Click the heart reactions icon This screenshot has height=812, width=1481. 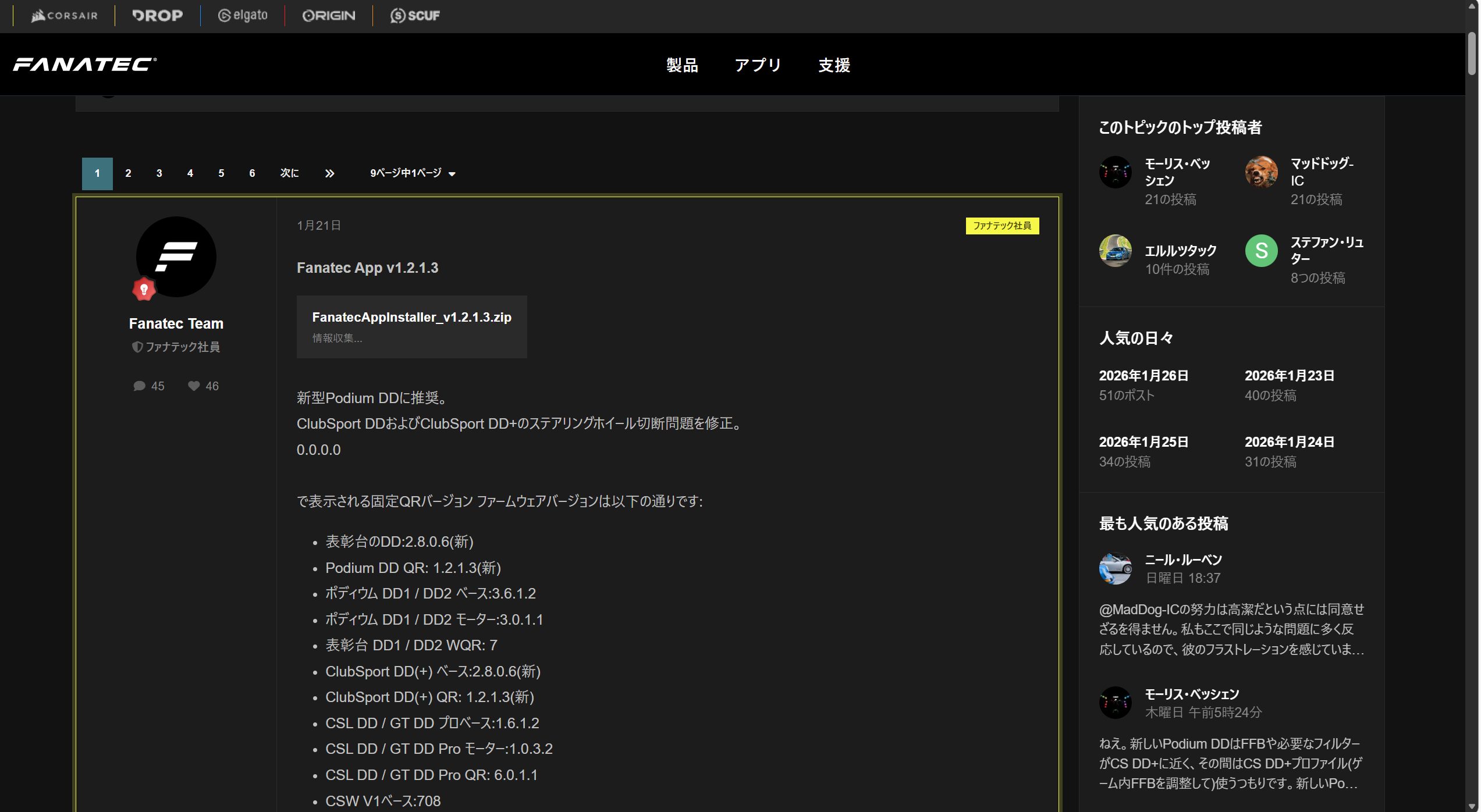194,386
